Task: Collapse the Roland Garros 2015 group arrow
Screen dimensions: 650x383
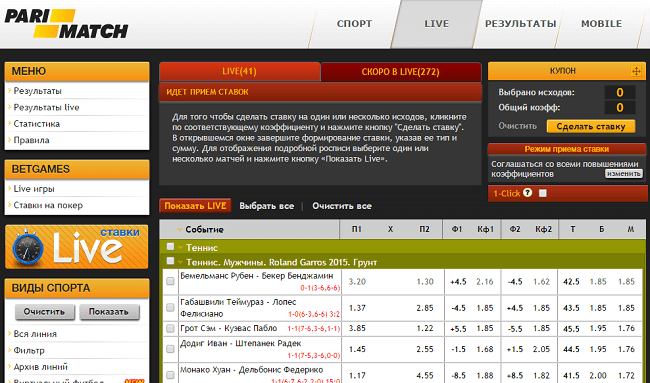Action: tap(181, 262)
